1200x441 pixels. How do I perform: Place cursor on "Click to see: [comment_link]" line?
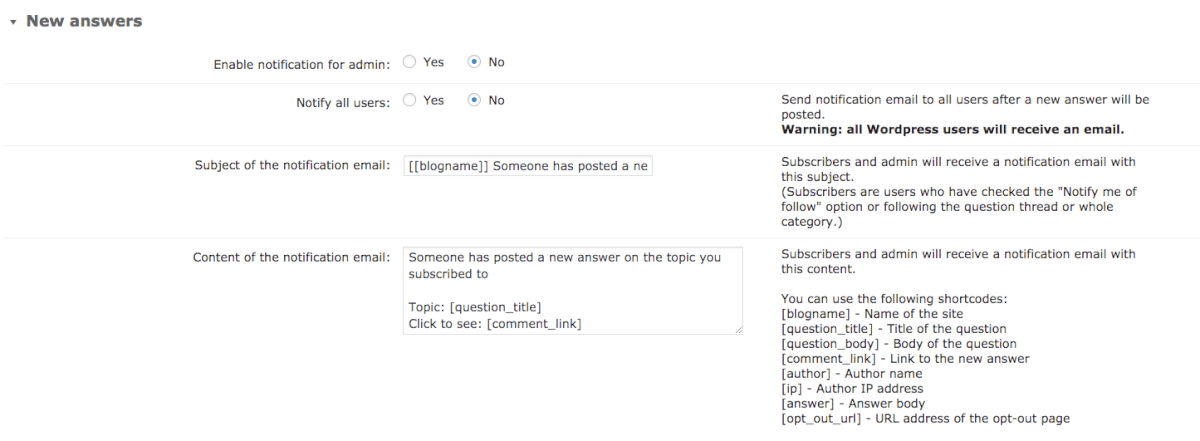click(495, 324)
